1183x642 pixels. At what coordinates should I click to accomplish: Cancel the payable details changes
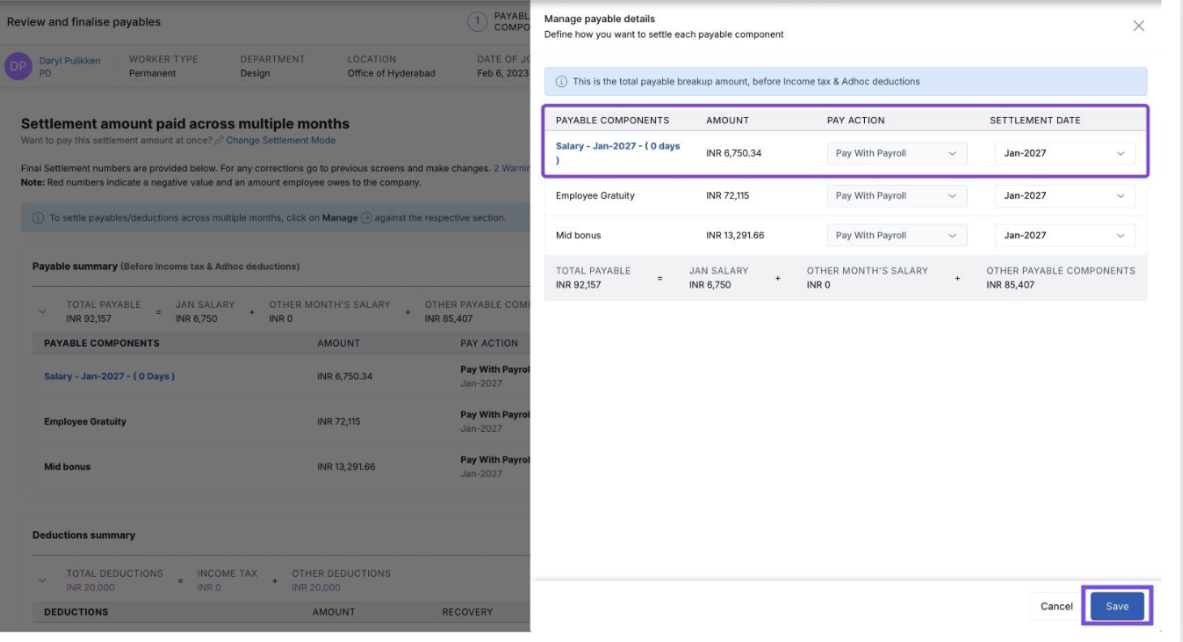[x=1056, y=606]
